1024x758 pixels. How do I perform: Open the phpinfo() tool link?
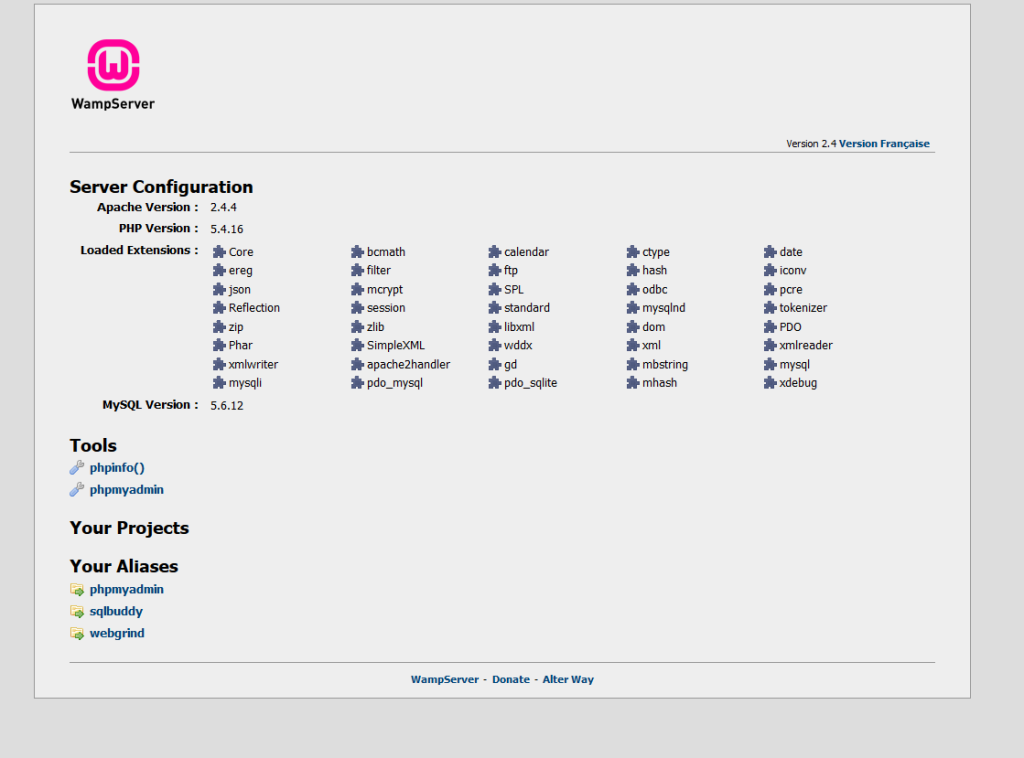click(117, 467)
